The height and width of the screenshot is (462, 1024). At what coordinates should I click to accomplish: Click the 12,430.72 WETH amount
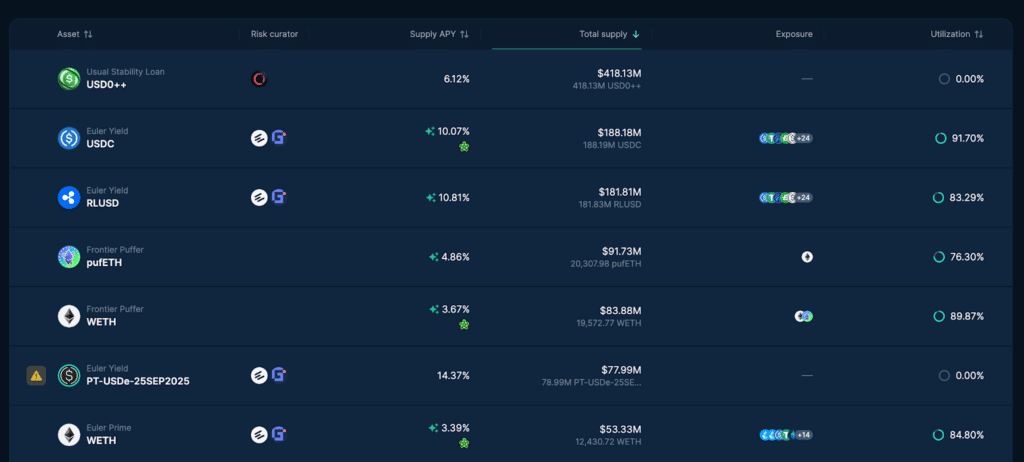tap(609, 441)
